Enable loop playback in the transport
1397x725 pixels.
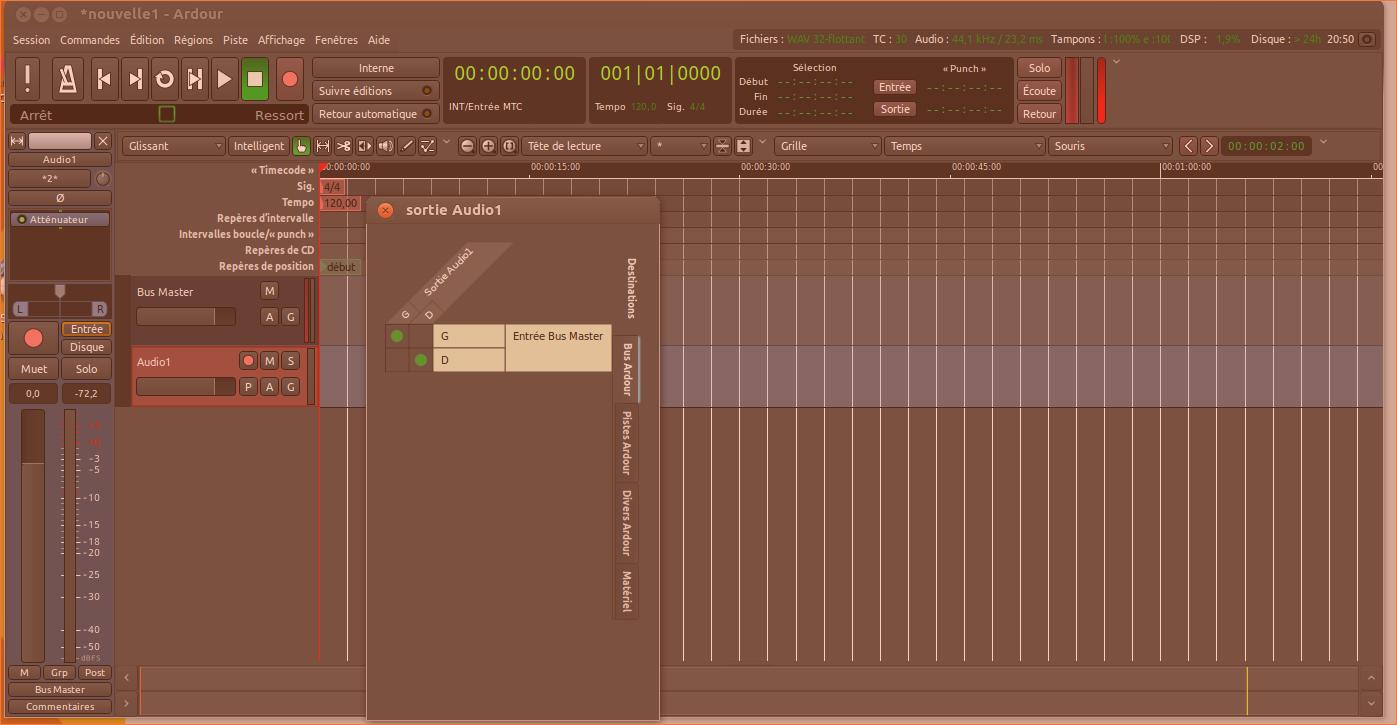click(165, 78)
